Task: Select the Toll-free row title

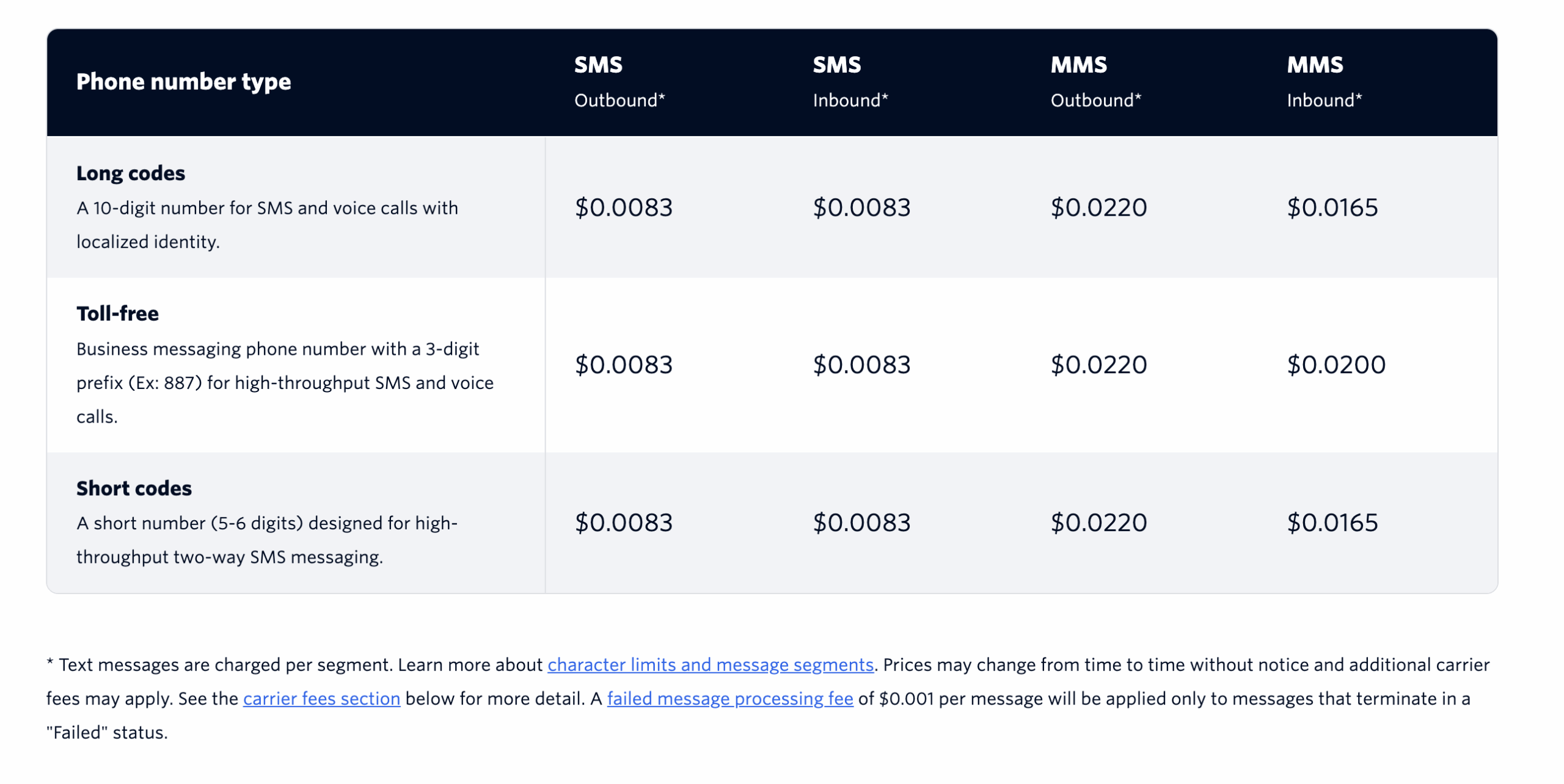Action: [x=117, y=314]
